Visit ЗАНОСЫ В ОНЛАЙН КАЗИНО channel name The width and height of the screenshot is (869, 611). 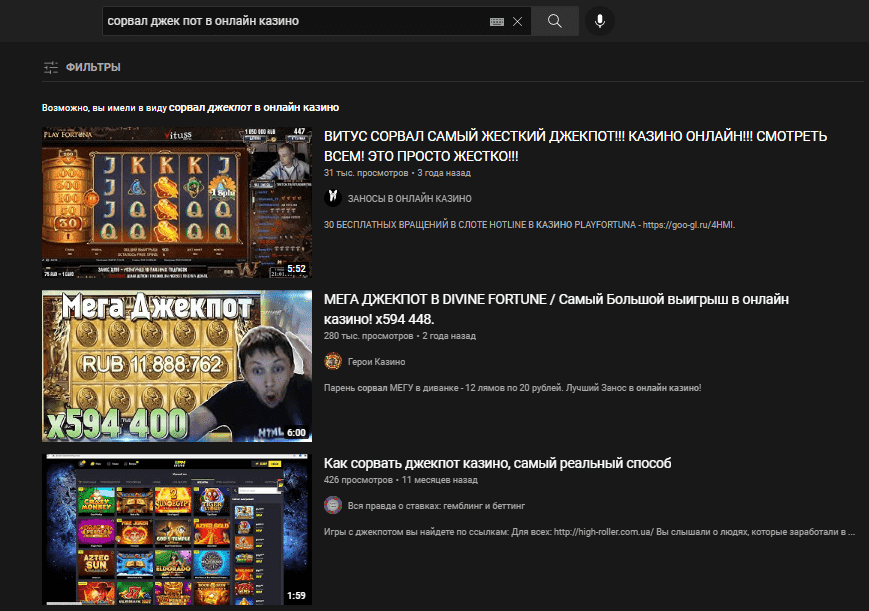409,199
